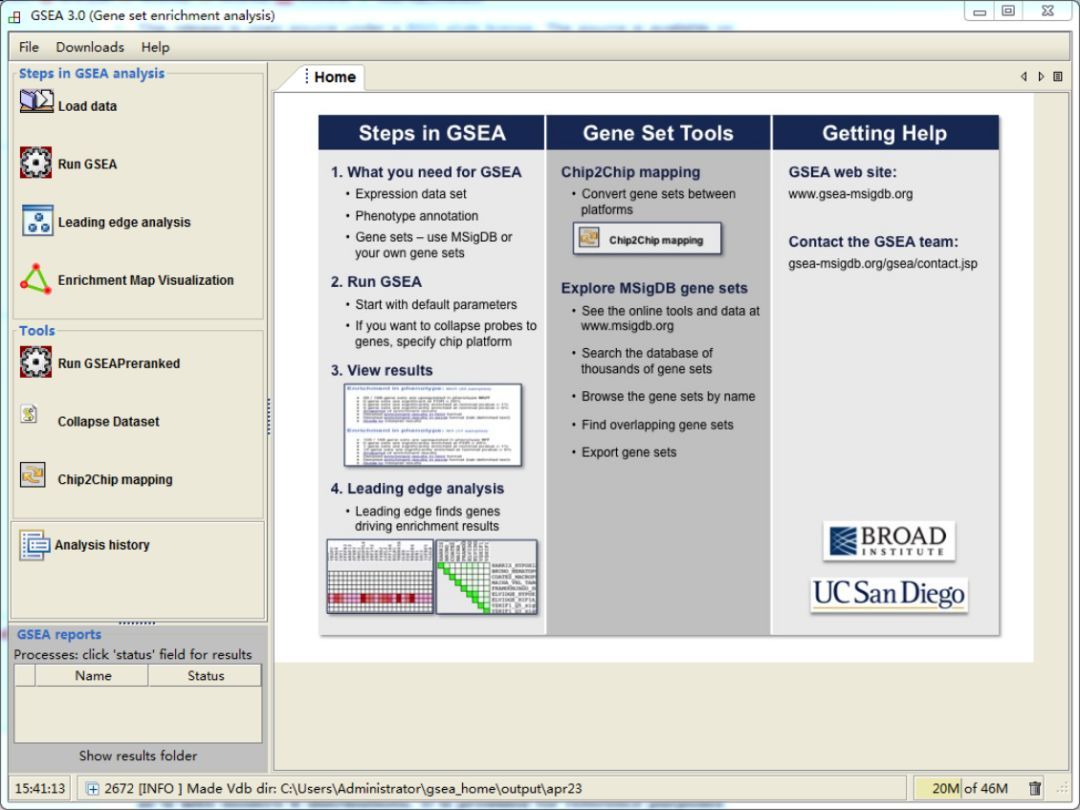
Task: Open Chip2Chip mapping sidebar icon
Action: tap(32, 475)
